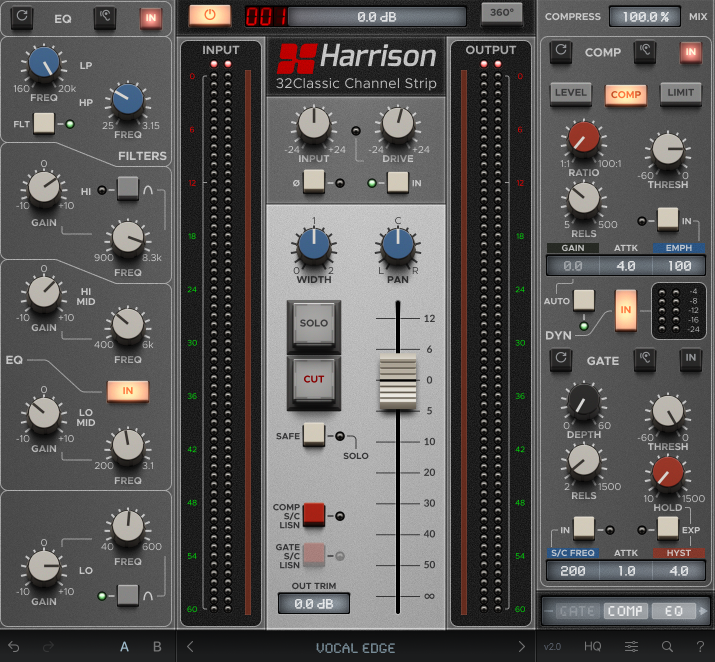Toggle the plugin power button
The image size is (715, 662).
click(210, 16)
